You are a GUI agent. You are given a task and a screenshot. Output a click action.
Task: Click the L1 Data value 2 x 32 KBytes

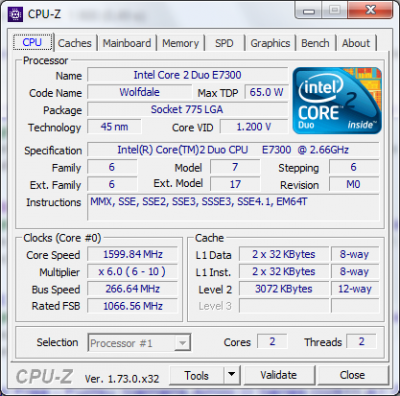click(x=284, y=254)
